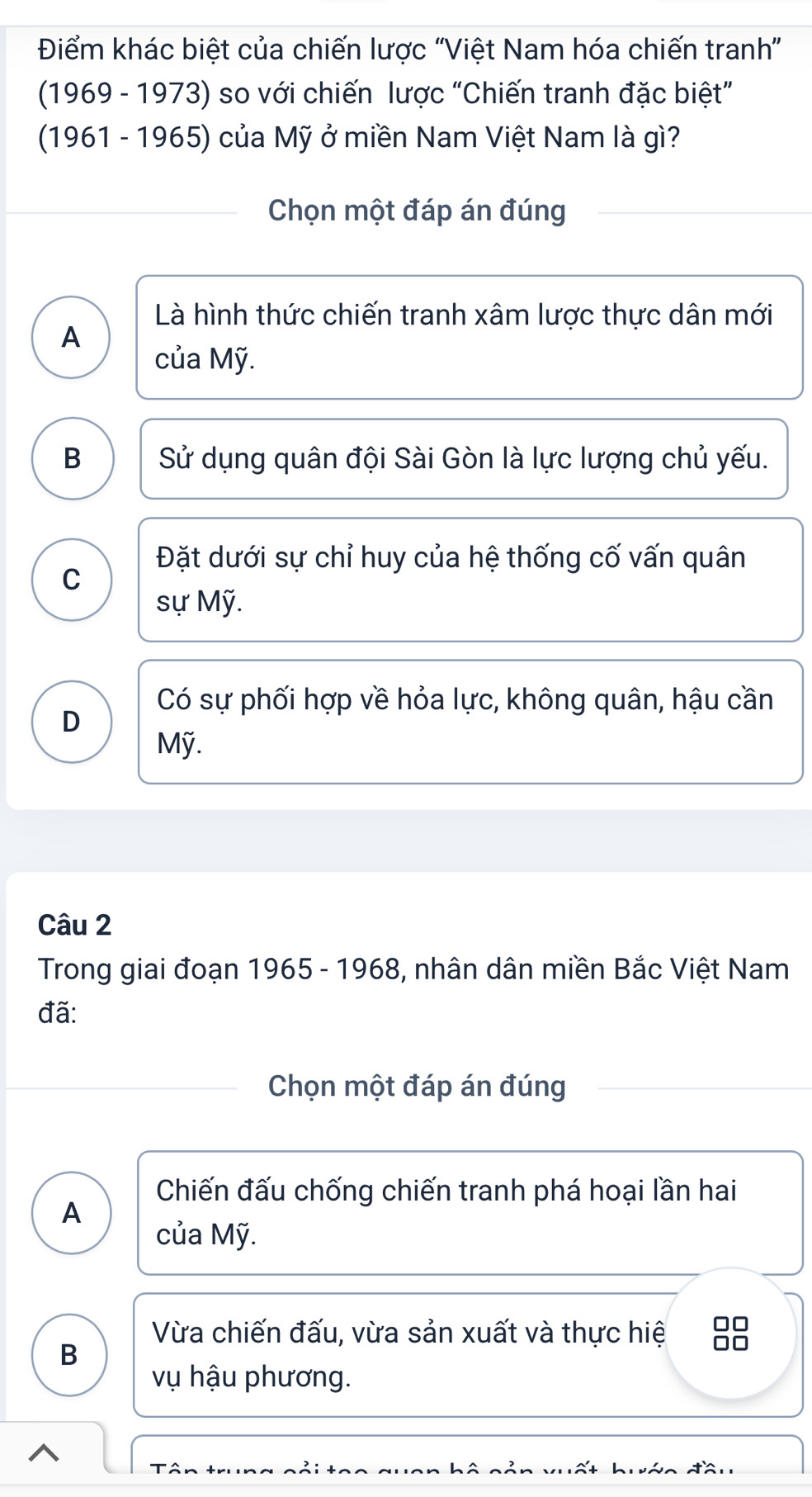Viewport: 812px width, 1497px height.
Task: Tap the 'Câu 2' heading
Action: (74, 925)
